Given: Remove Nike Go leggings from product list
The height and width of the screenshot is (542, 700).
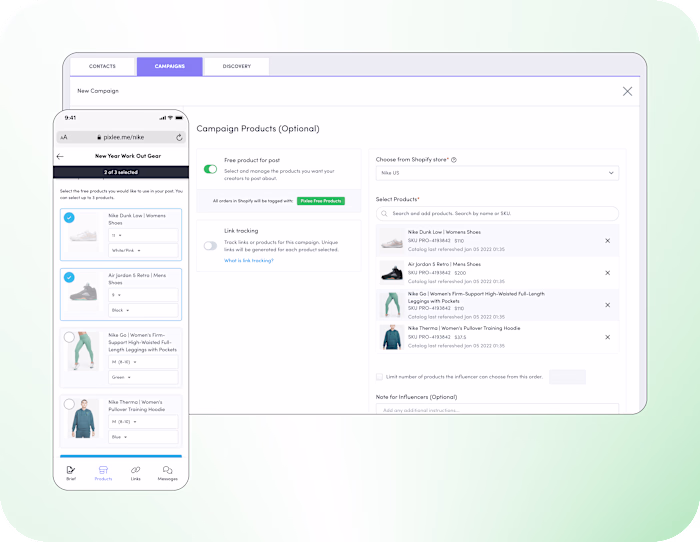Looking at the screenshot, I should coord(607,305).
